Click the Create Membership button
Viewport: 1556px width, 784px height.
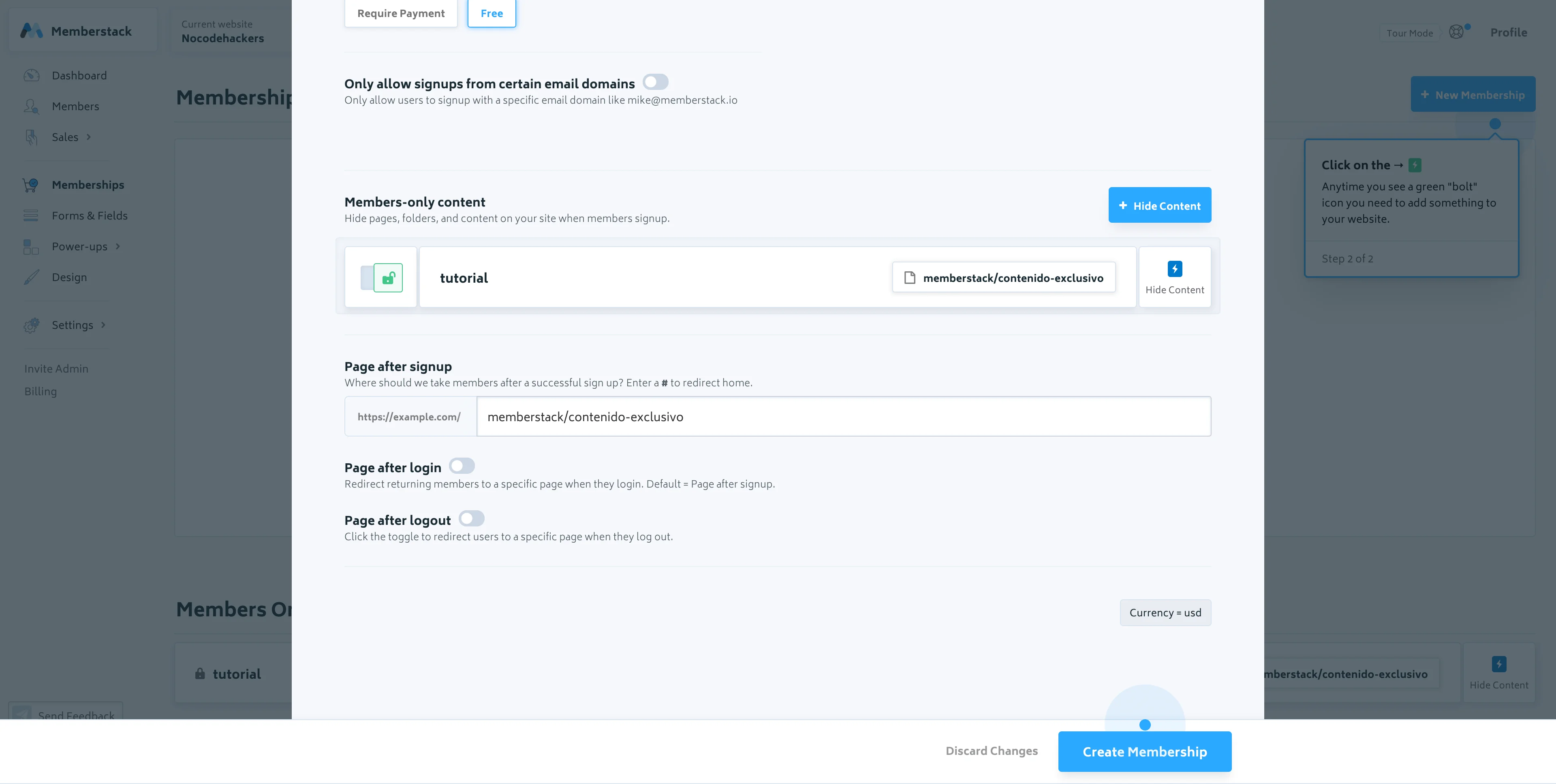1144,752
